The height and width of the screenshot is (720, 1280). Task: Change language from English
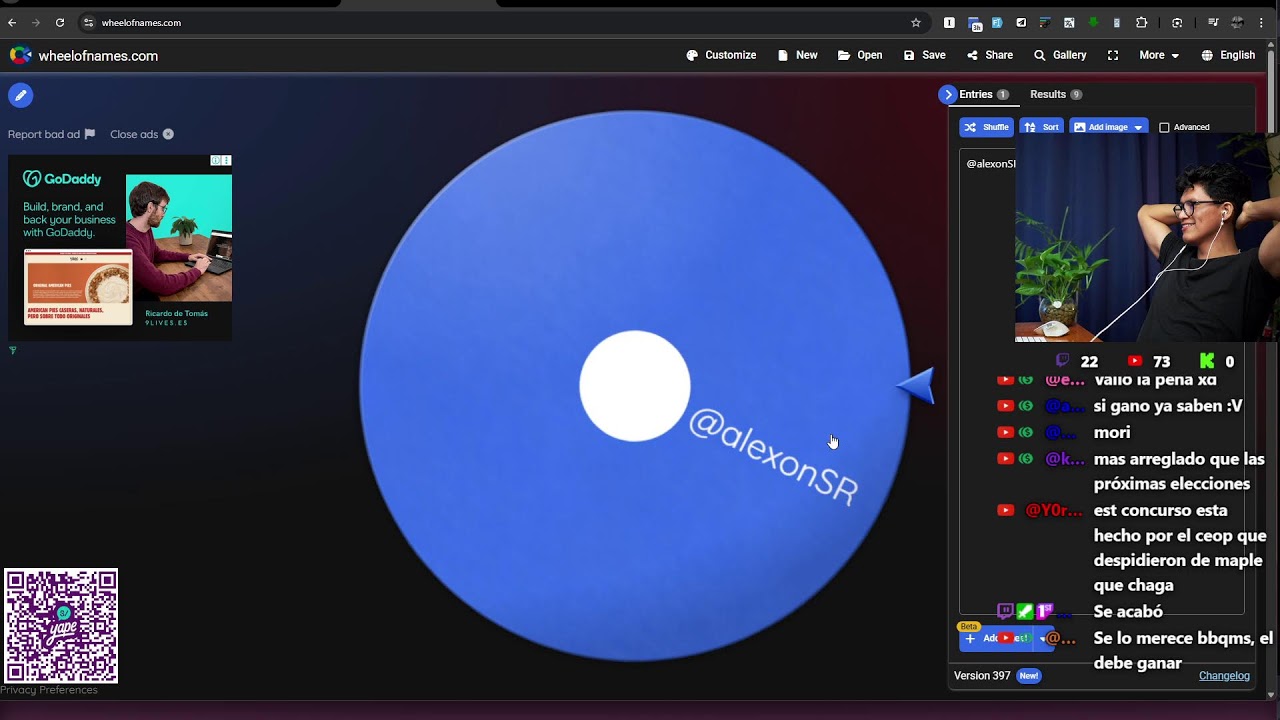(x=1228, y=55)
